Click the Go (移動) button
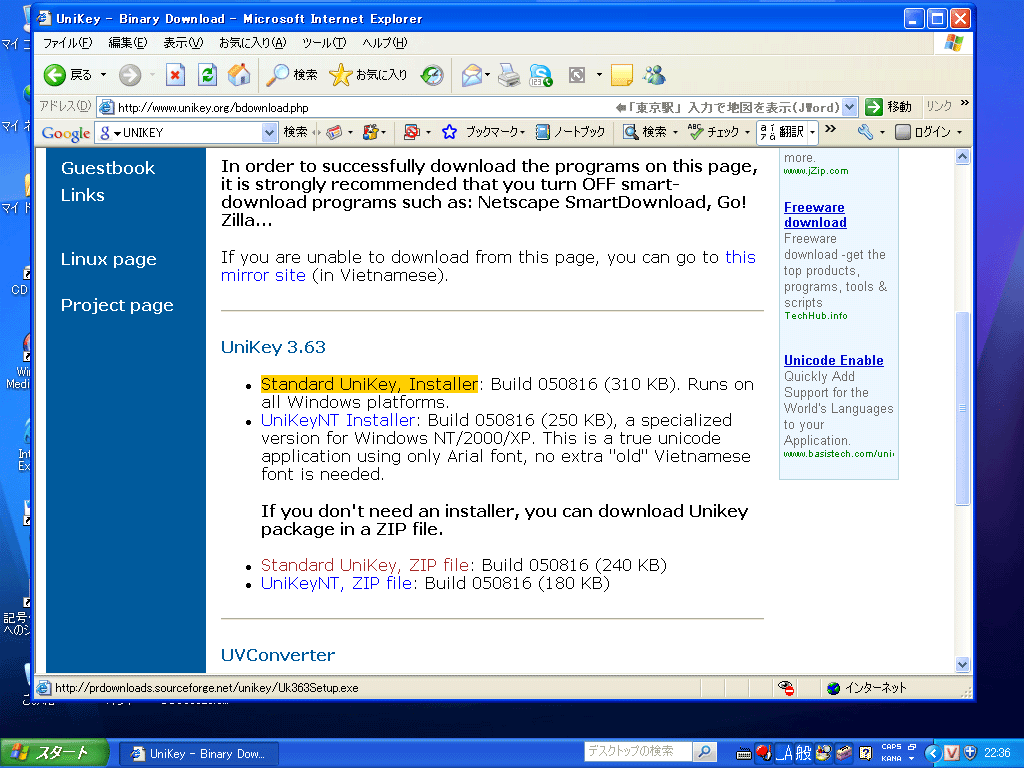The height and width of the screenshot is (768, 1024). (x=888, y=106)
